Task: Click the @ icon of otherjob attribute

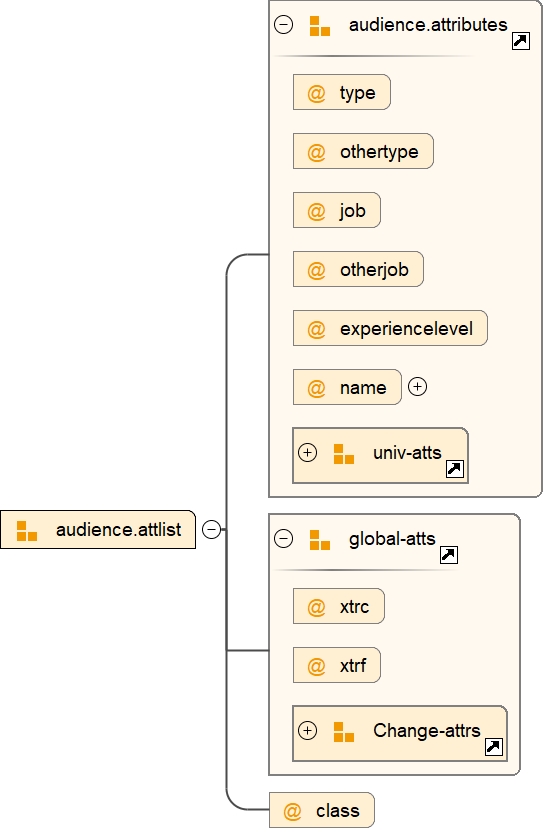Action: [x=316, y=270]
